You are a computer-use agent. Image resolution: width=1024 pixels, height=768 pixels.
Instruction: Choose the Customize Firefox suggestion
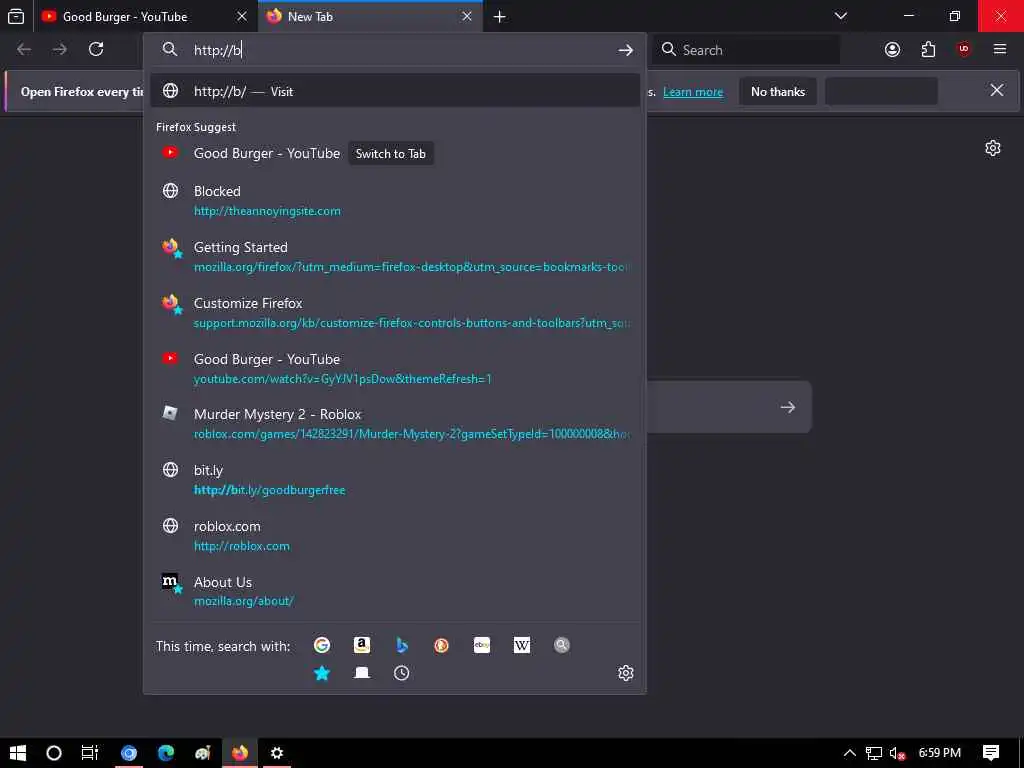click(395, 313)
